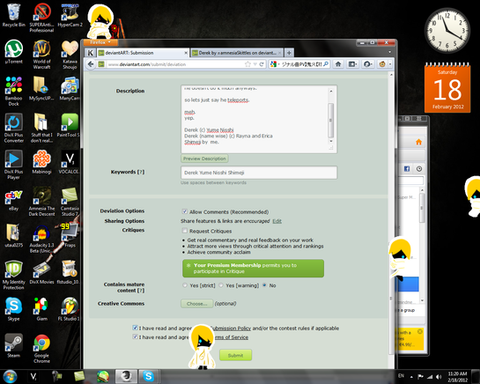This screenshot has width=480, height=384.
Task: Open the Firefox menu button
Action: click(100, 42)
